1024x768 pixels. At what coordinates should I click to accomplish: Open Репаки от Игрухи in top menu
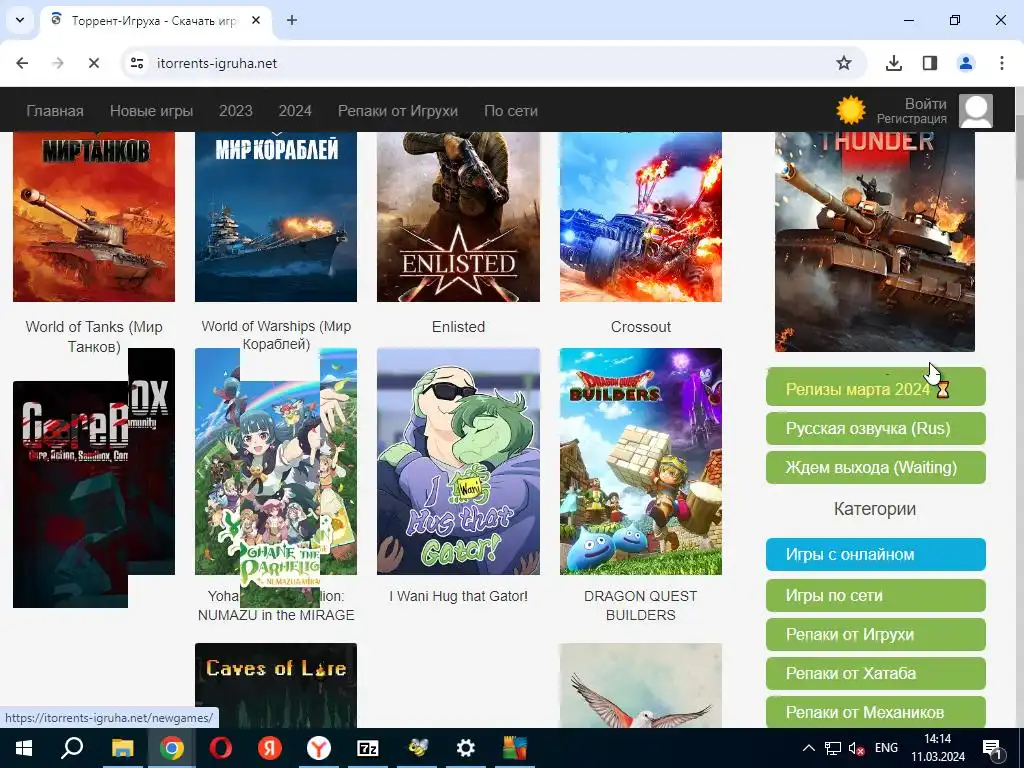tap(398, 111)
